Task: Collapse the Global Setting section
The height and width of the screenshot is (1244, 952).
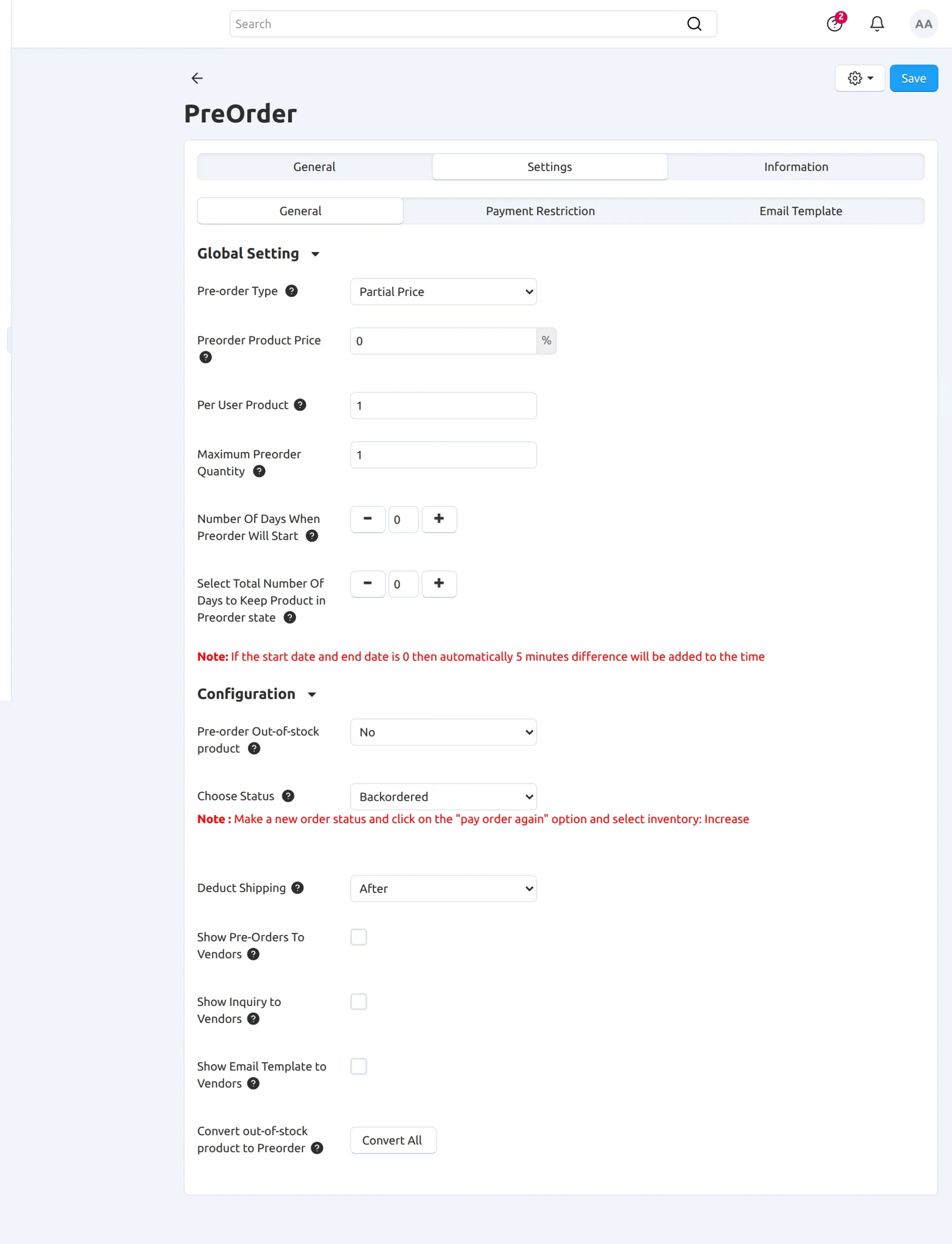Action: click(x=316, y=254)
